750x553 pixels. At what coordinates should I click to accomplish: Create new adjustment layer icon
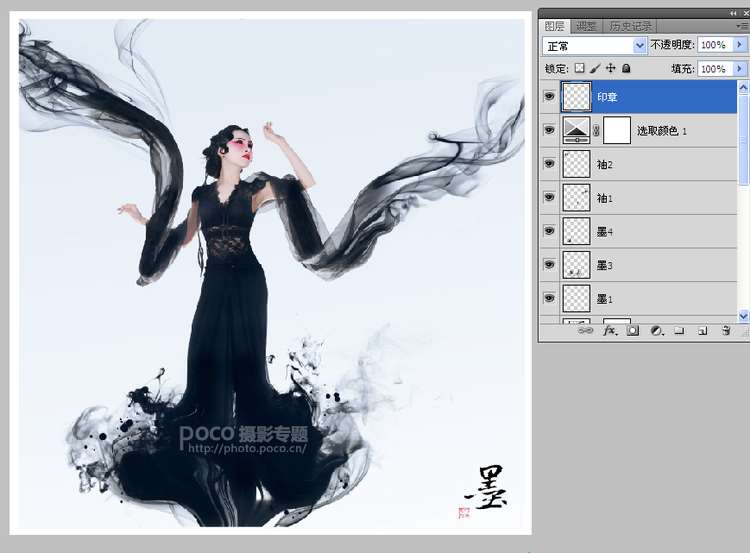pyautogui.click(x=656, y=329)
